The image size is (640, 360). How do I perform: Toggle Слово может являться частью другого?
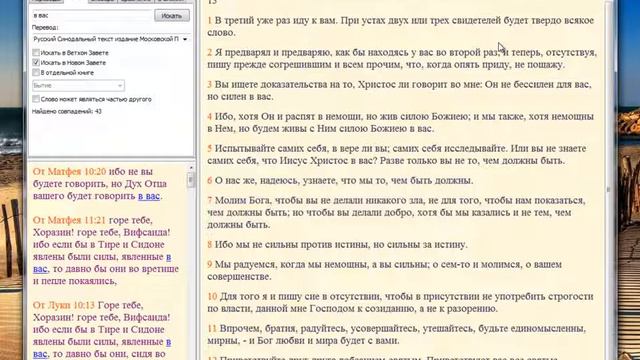(x=36, y=99)
